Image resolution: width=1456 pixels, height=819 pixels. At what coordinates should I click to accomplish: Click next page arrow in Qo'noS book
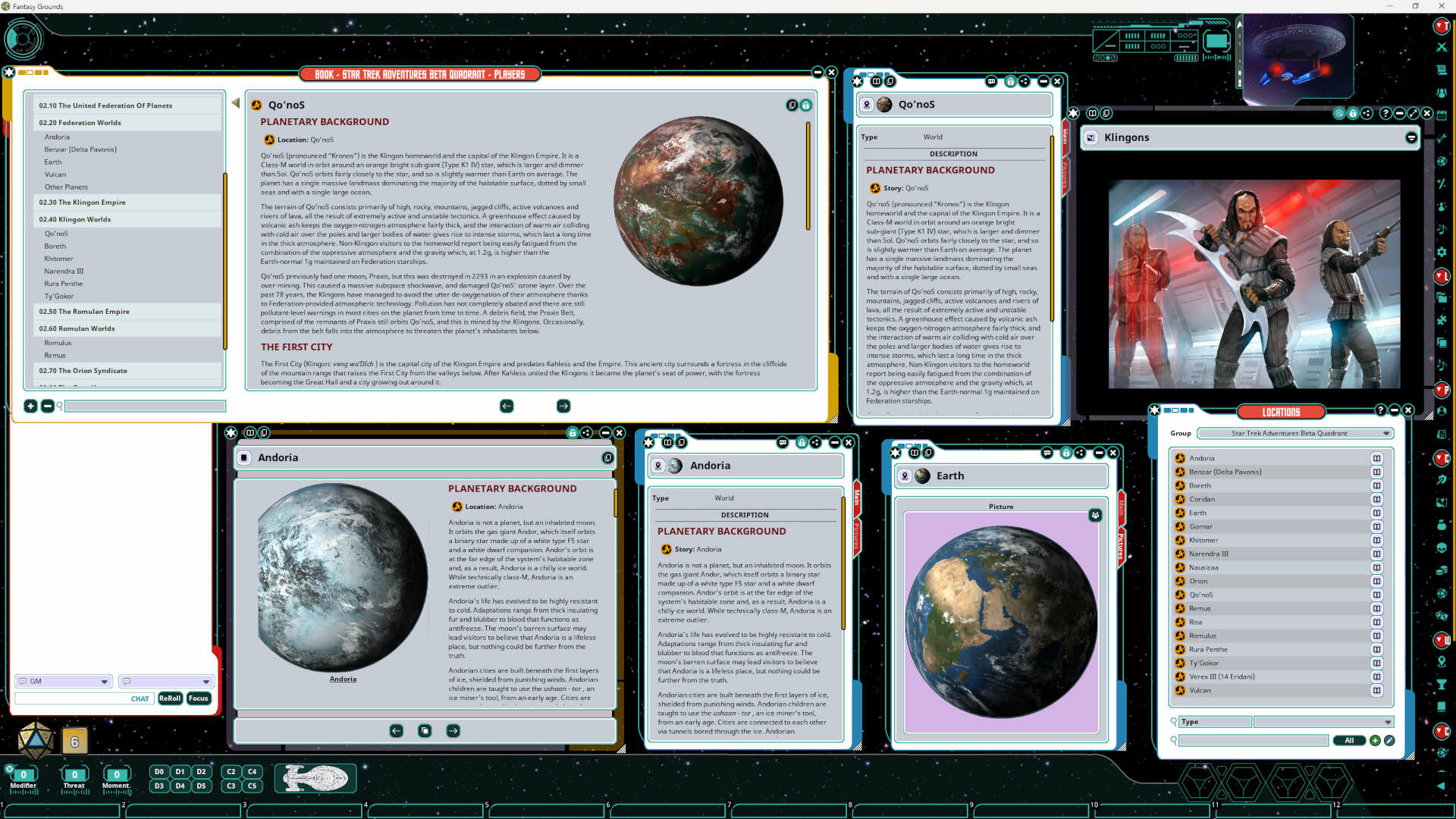pyautogui.click(x=563, y=406)
